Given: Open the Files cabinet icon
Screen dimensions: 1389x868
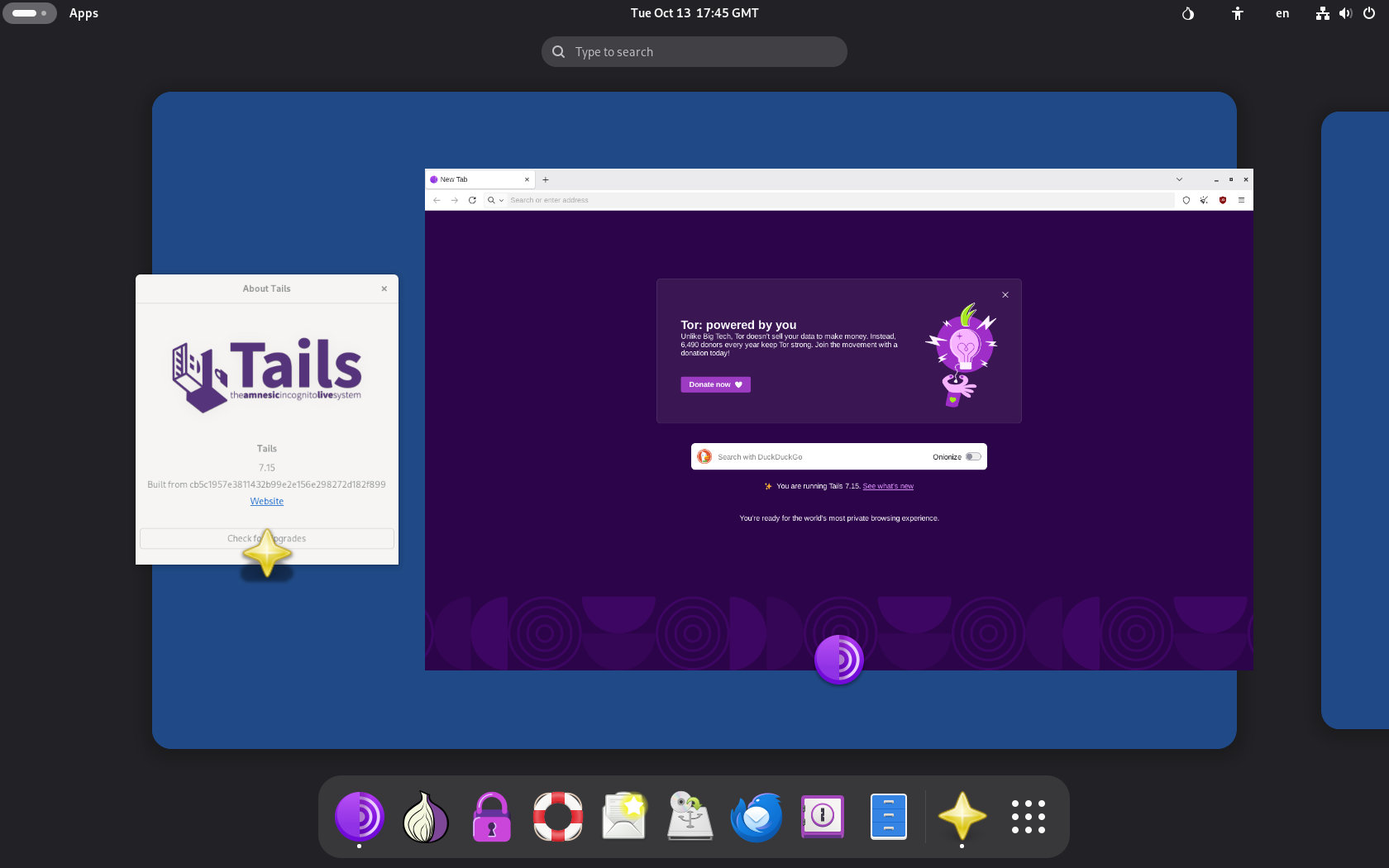Looking at the screenshot, I should (889, 817).
